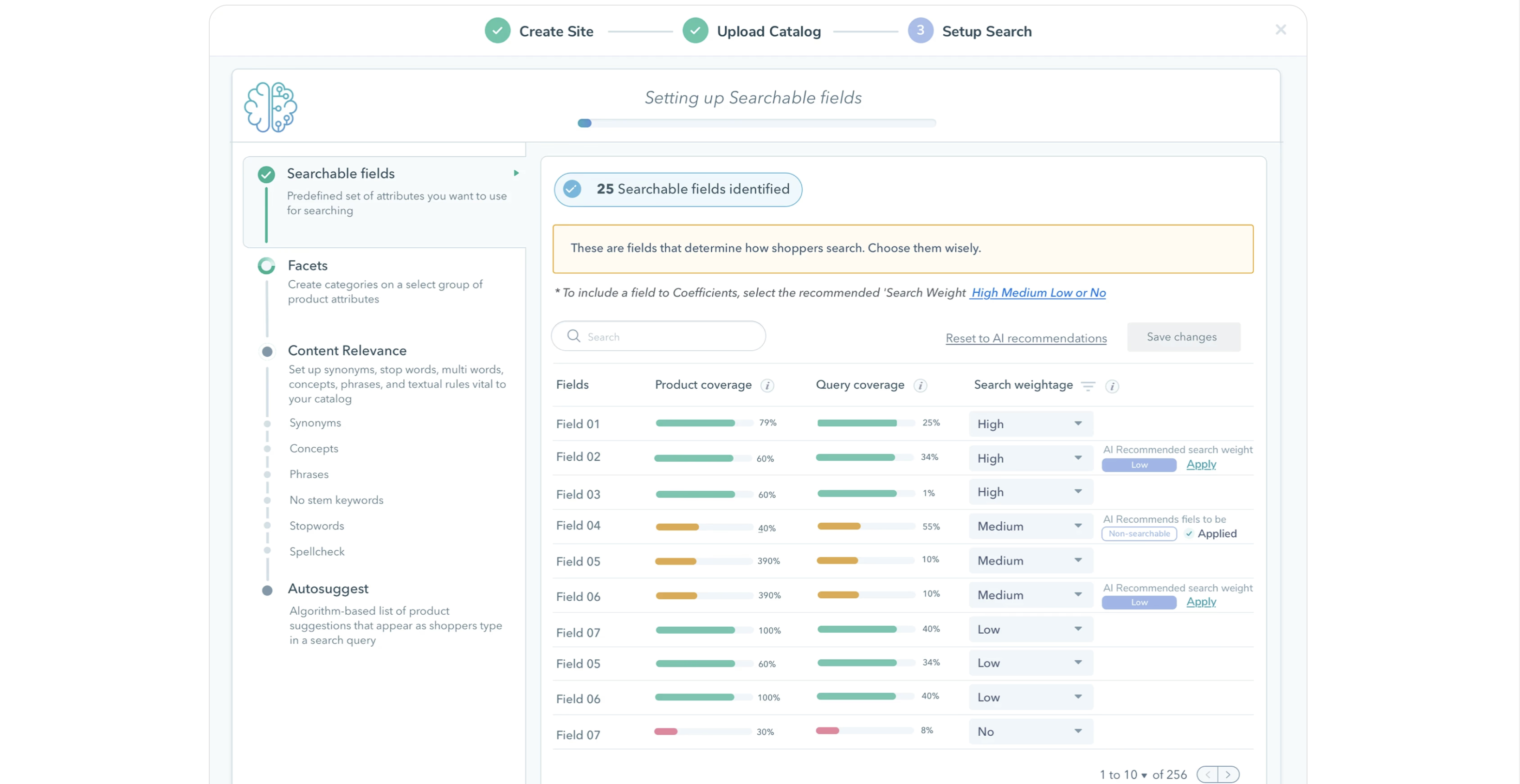This screenshot has width=1520, height=784.
Task: Click the Setup Search step label
Action: click(986, 31)
